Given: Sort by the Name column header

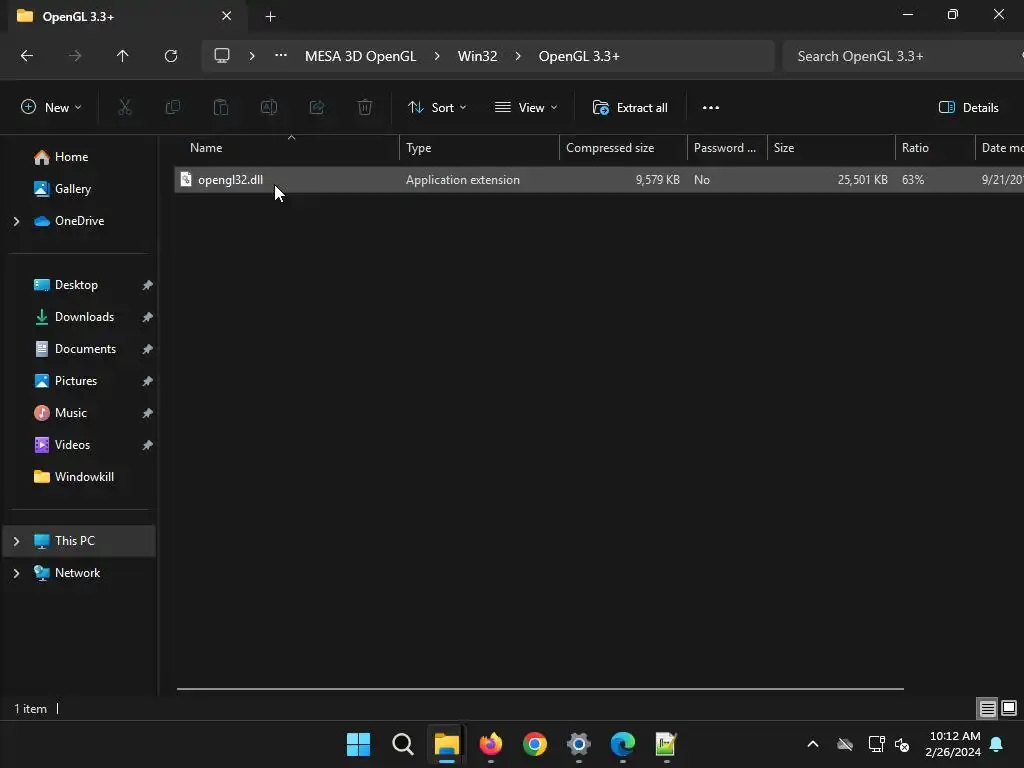Looking at the screenshot, I should tap(287, 148).
